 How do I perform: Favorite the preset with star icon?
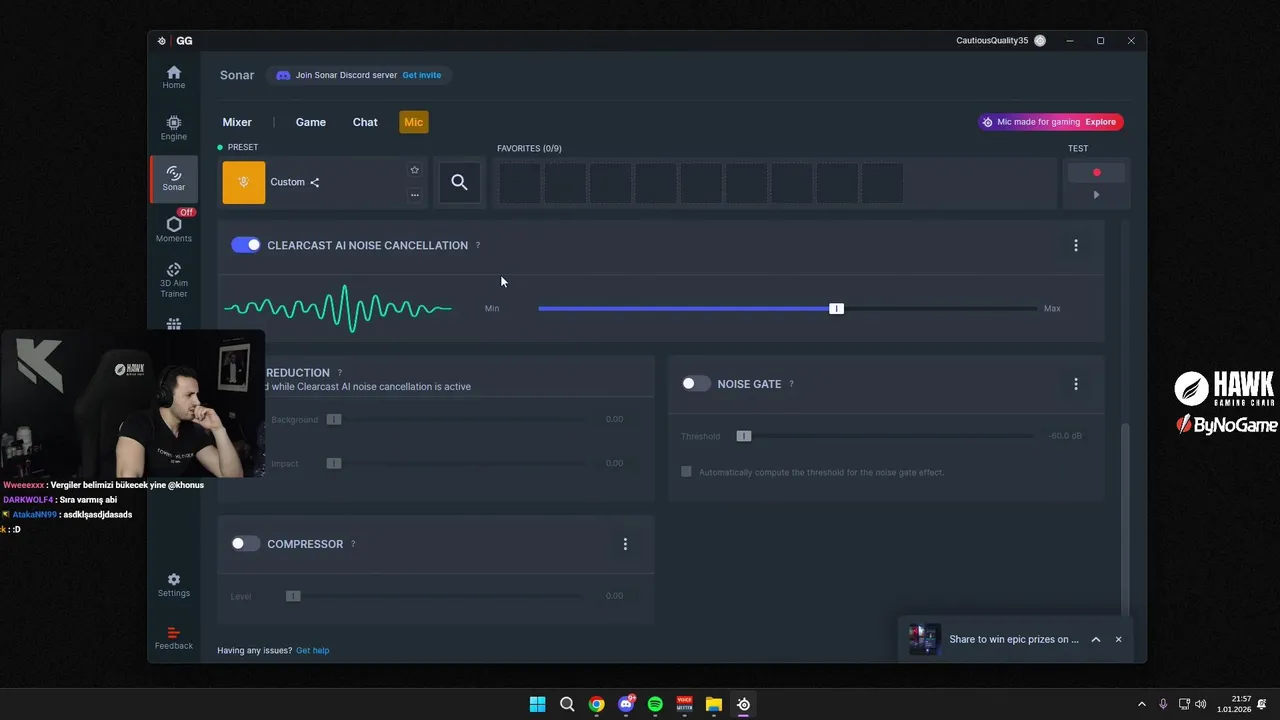click(x=414, y=170)
